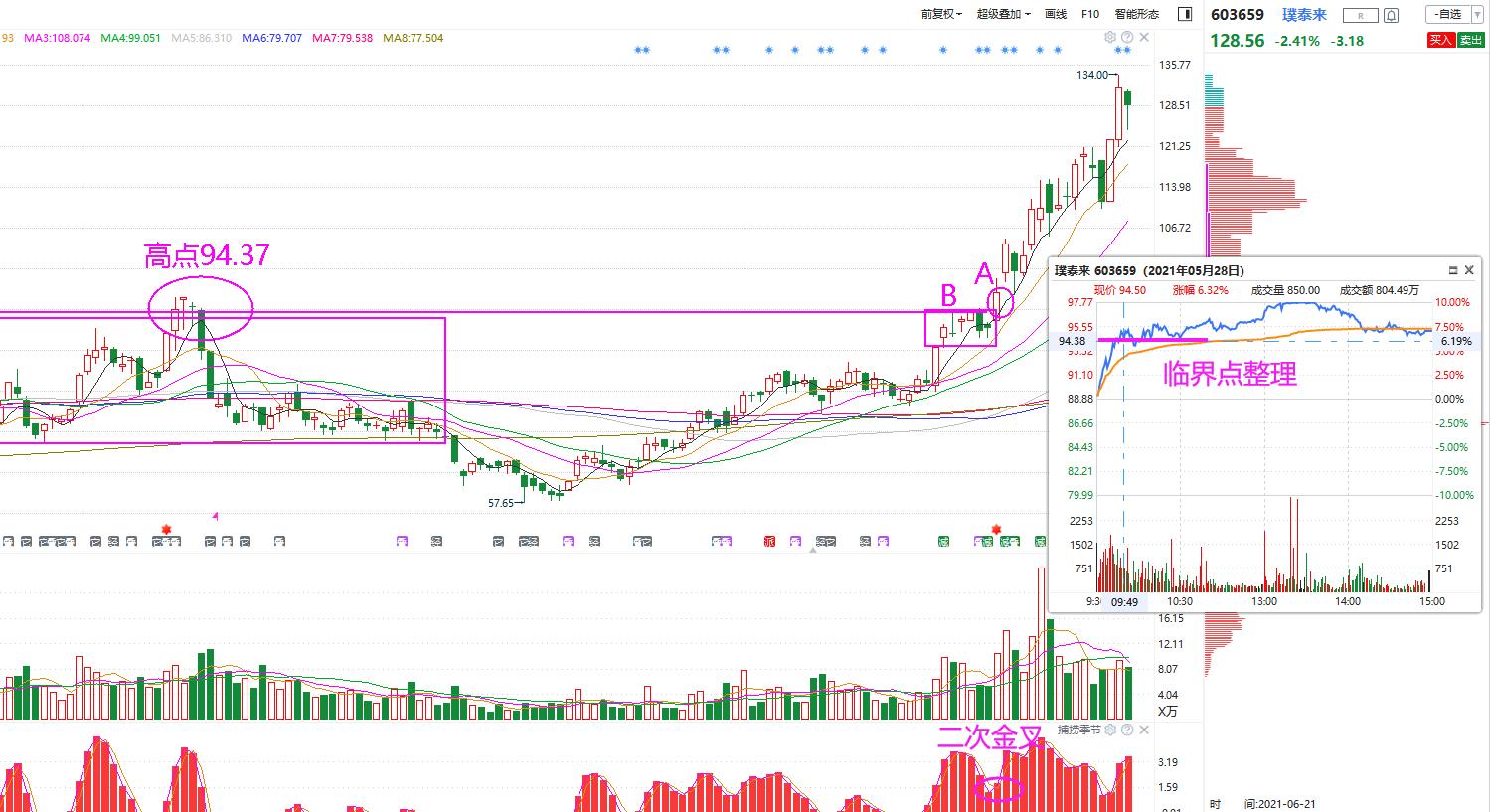Open the dropdown arrow beside 自选
Viewport: 1490px width, 812px height.
click(1476, 14)
